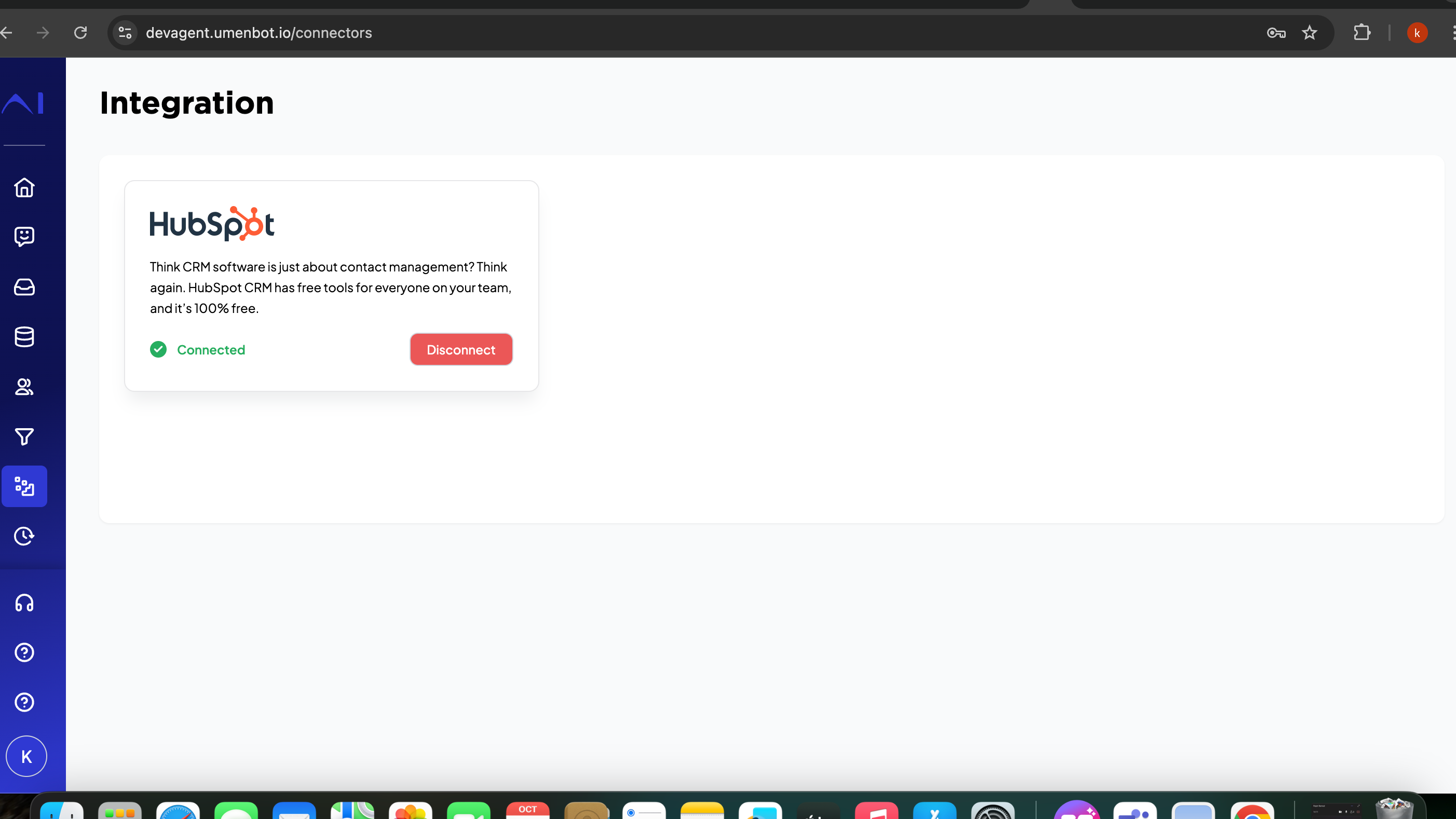This screenshot has width=1456, height=819.
Task: Click the HubSpot logo
Action: click(x=212, y=224)
